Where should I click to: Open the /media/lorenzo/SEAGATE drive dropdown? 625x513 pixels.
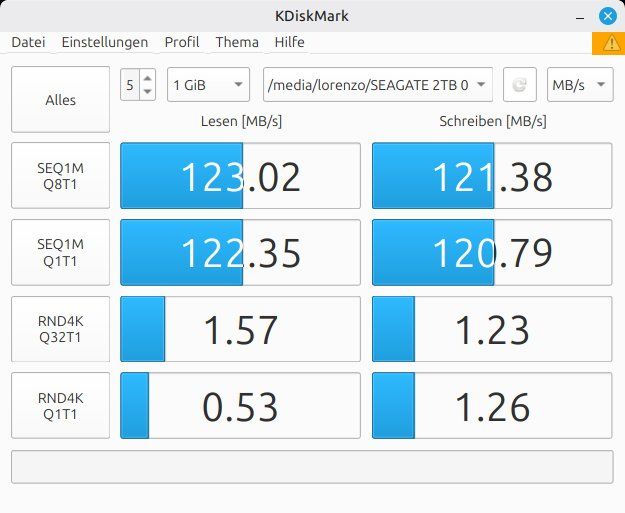pyautogui.click(x=378, y=85)
